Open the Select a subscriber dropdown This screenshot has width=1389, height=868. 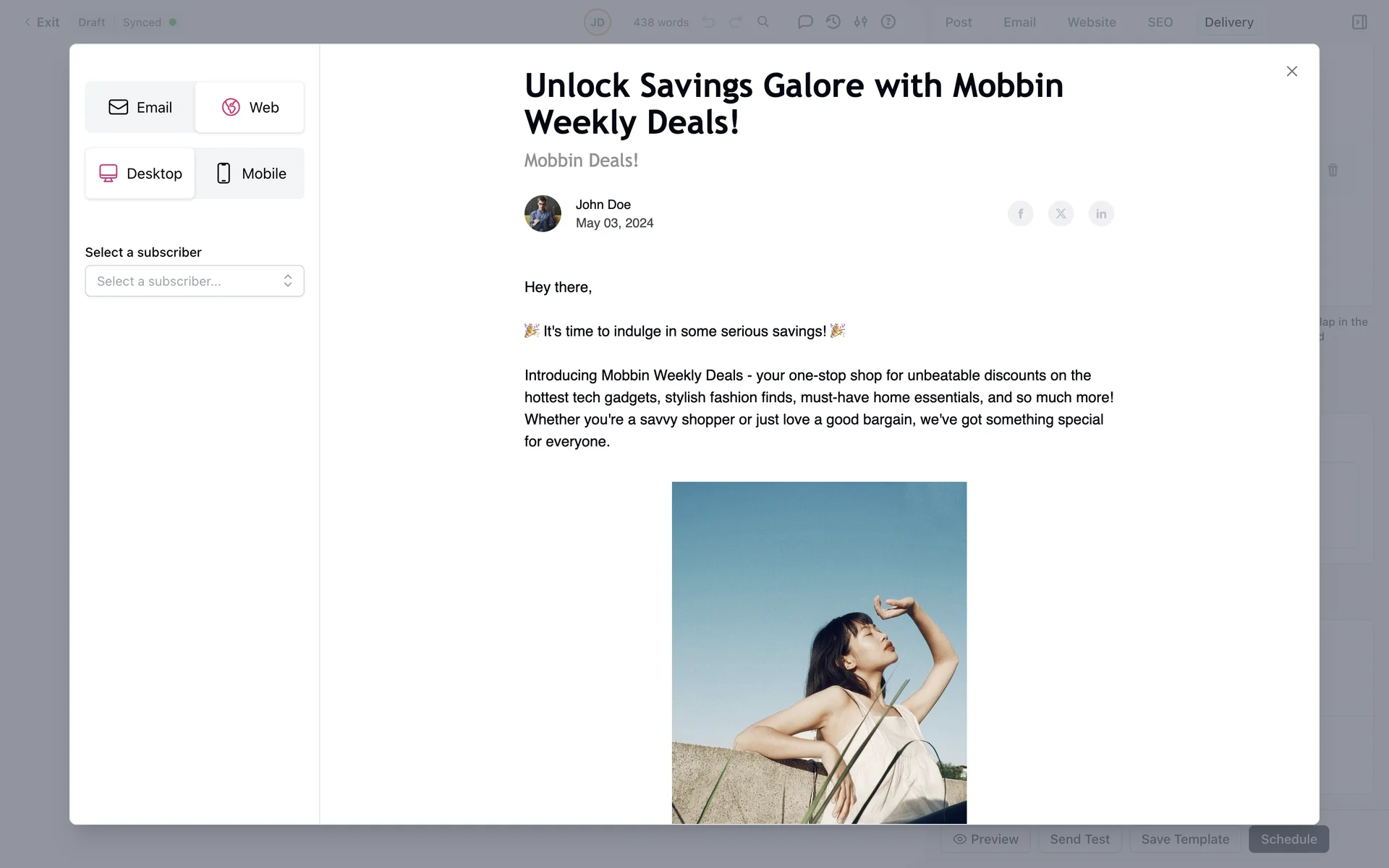195,281
